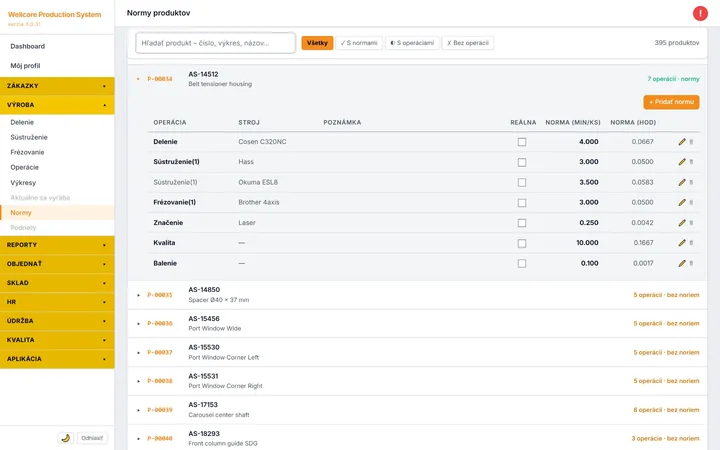Open the red alert notification icon
The height and width of the screenshot is (450, 720).
tap(700, 13)
